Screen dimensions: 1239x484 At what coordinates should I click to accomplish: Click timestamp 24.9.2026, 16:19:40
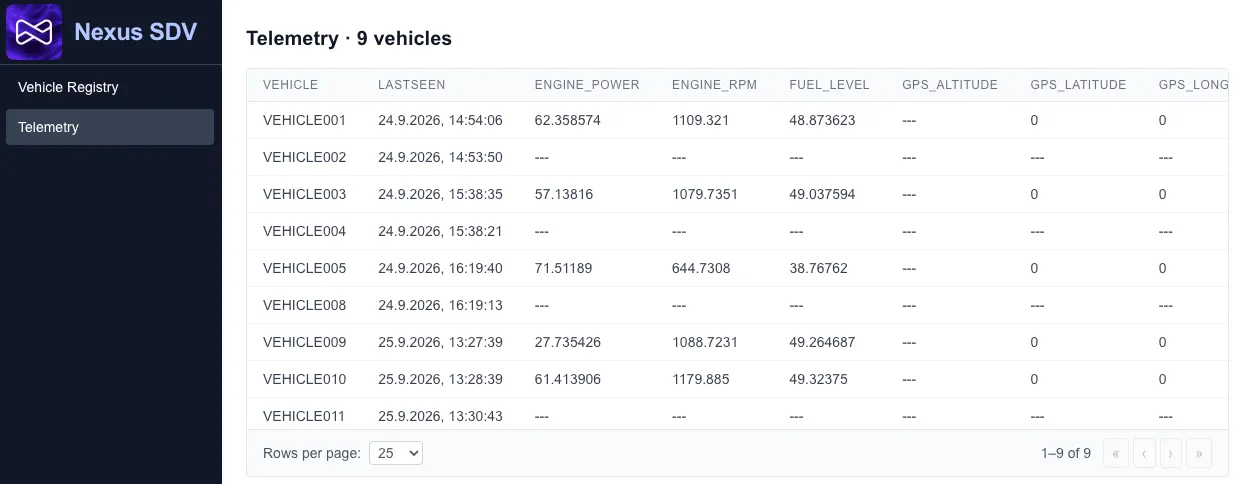point(440,268)
